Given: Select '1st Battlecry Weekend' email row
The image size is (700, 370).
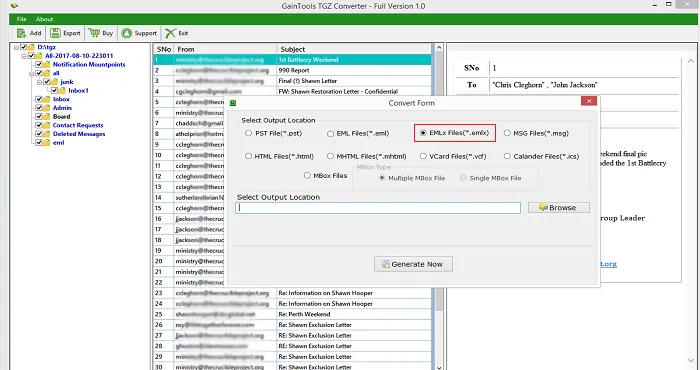Looking at the screenshot, I should (x=292, y=60).
